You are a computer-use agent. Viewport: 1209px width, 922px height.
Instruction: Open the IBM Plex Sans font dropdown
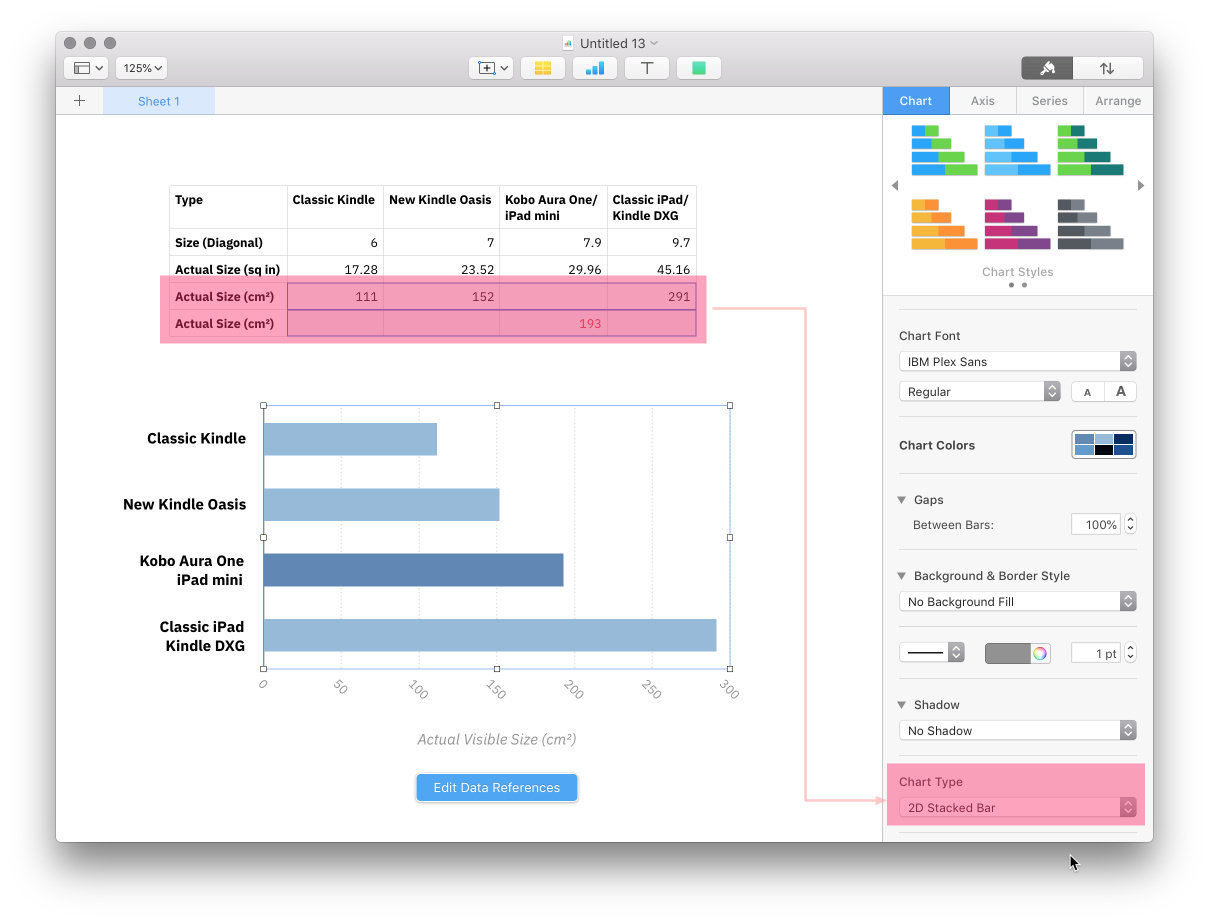pos(1017,362)
